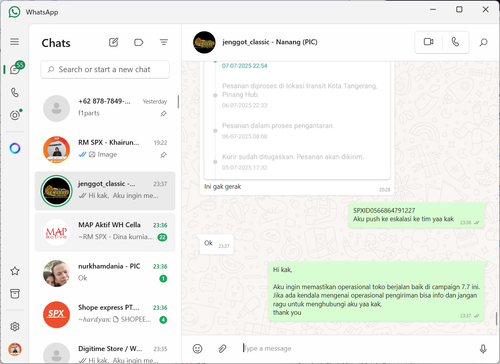Open nurkhamdania - PIC chat
Screen dimensions: 500x364
(x=105, y=274)
